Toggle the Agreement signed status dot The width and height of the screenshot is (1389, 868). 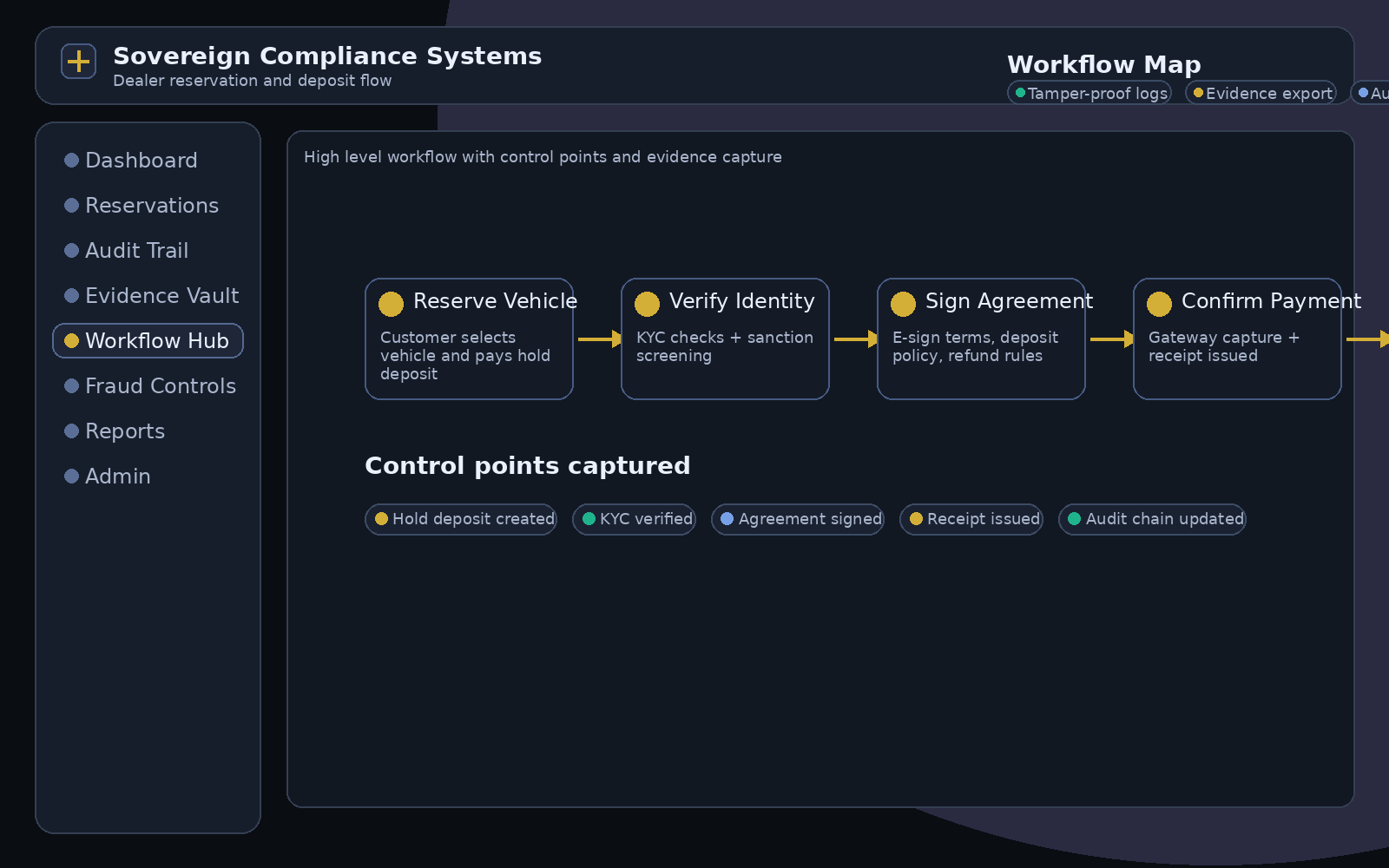pos(727,518)
